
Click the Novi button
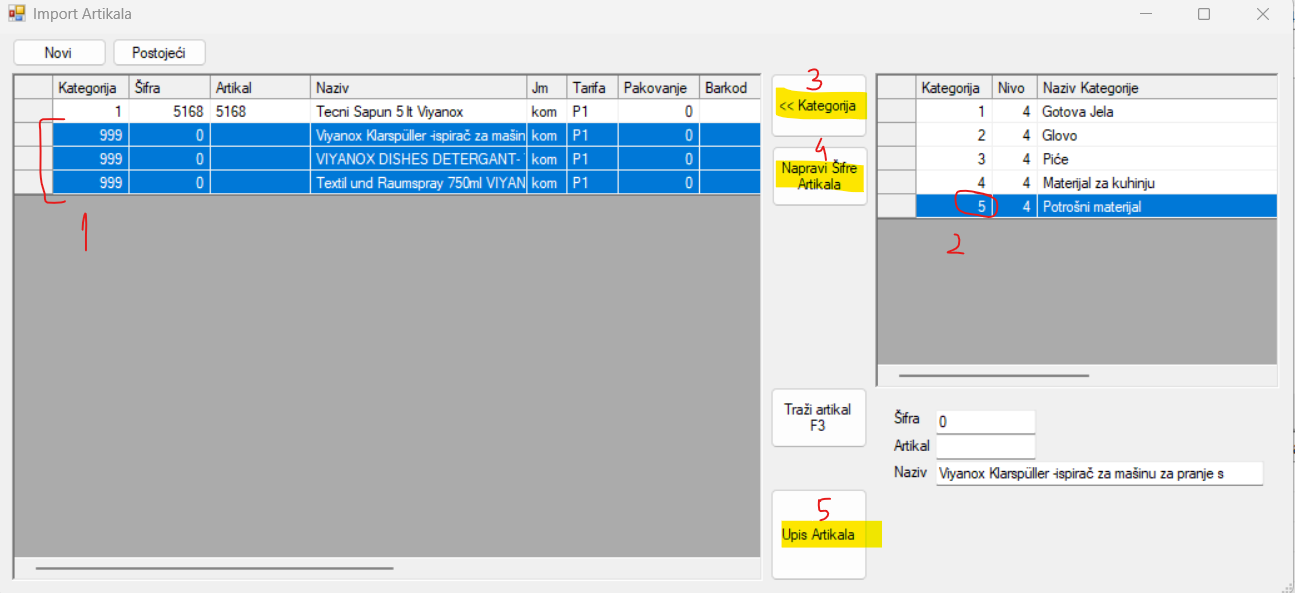(59, 52)
